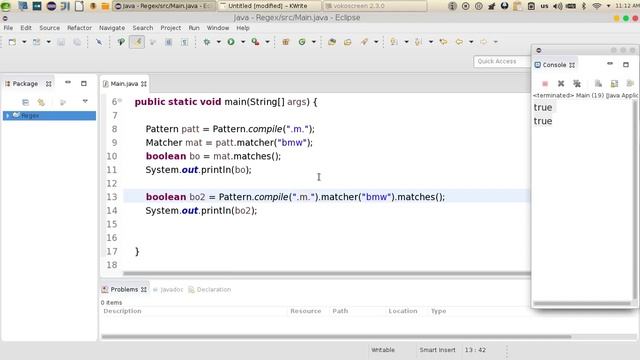This screenshot has width=640, height=360.
Task: Switch to the Declaration tab
Action: pyautogui.click(x=210, y=289)
